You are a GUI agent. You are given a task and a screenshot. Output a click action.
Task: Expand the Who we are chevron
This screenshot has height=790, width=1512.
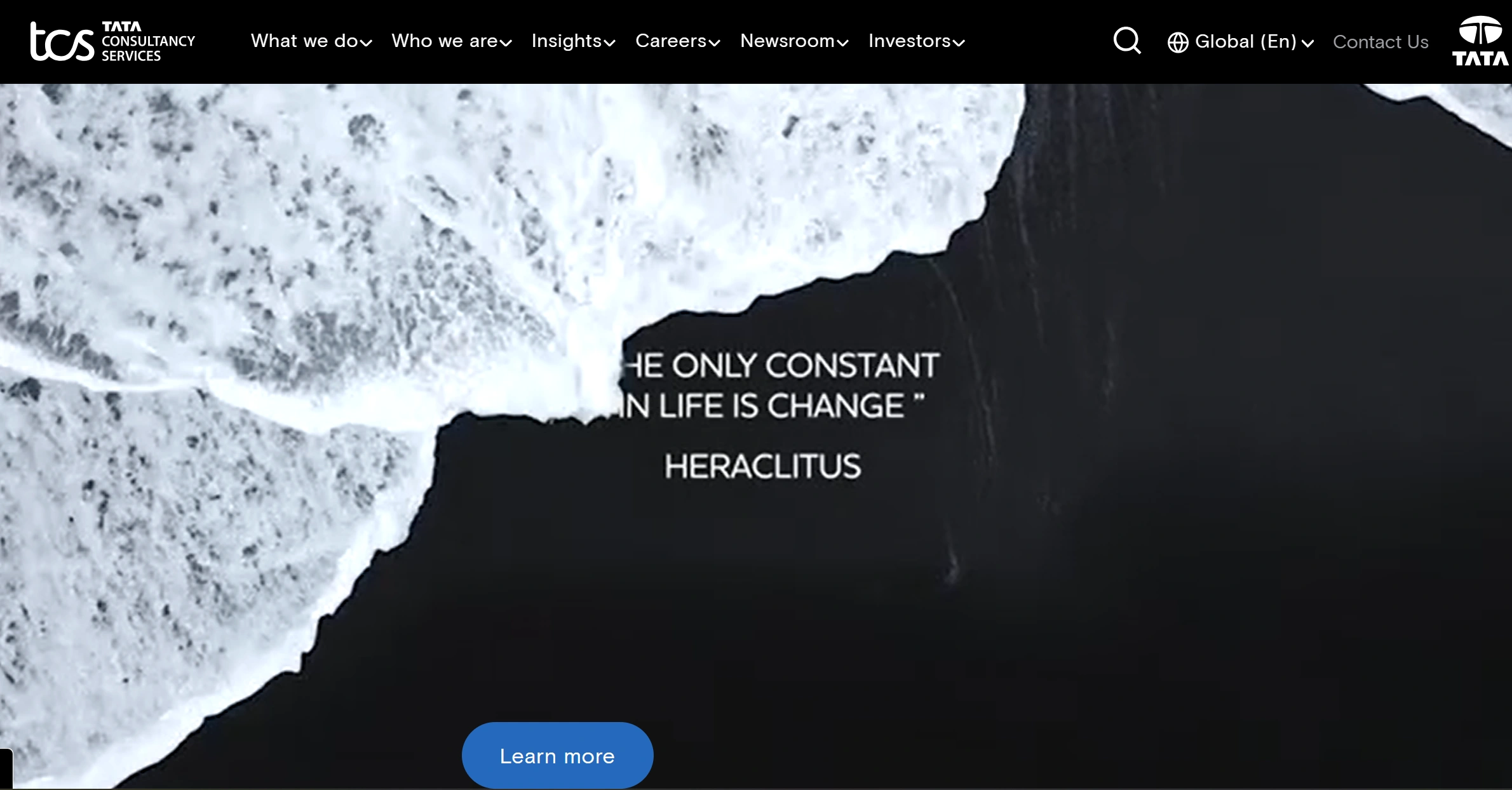pos(506,43)
